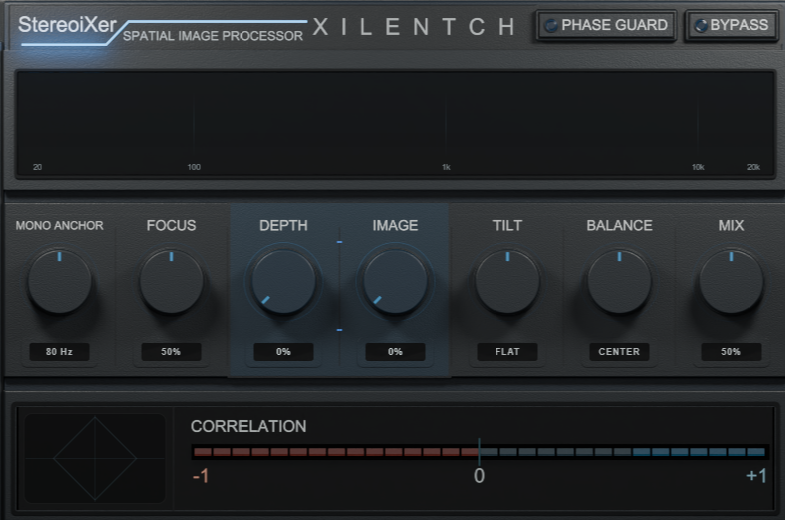Image resolution: width=785 pixels, height=520 pixels.
Task: Select the Depth knob
Action: (x=283, y=282)
